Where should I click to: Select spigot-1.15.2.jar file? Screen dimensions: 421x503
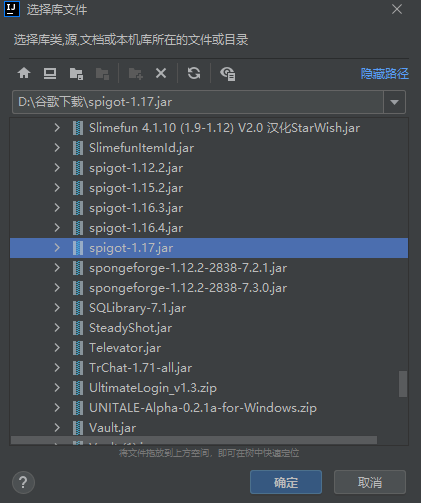tap(136, 188)
